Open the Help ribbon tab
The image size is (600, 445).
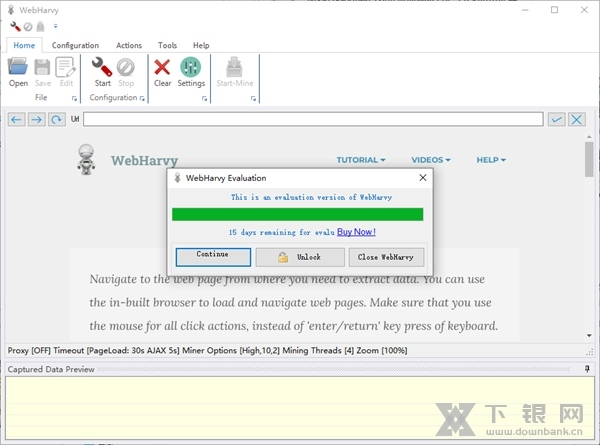pyautogui.click(x=201, y=45)
